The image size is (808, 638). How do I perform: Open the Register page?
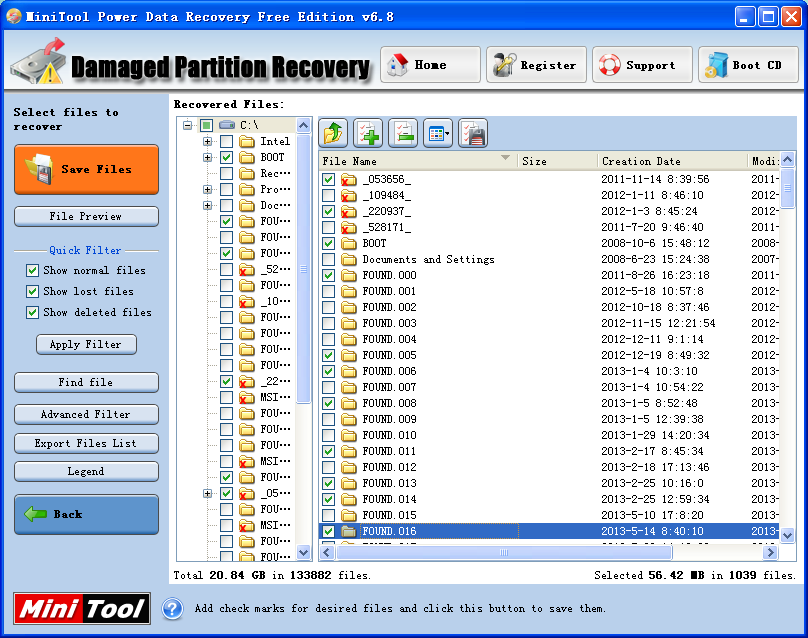coord(536,64)
